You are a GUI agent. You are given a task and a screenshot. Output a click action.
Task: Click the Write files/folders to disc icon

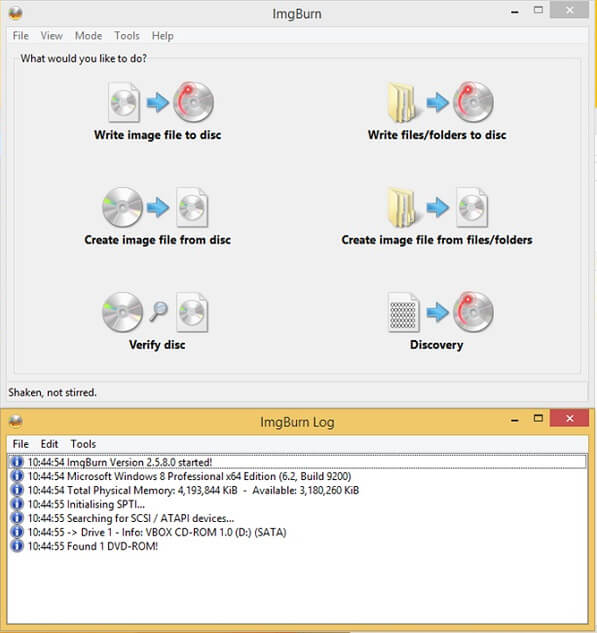coord(440,102)
